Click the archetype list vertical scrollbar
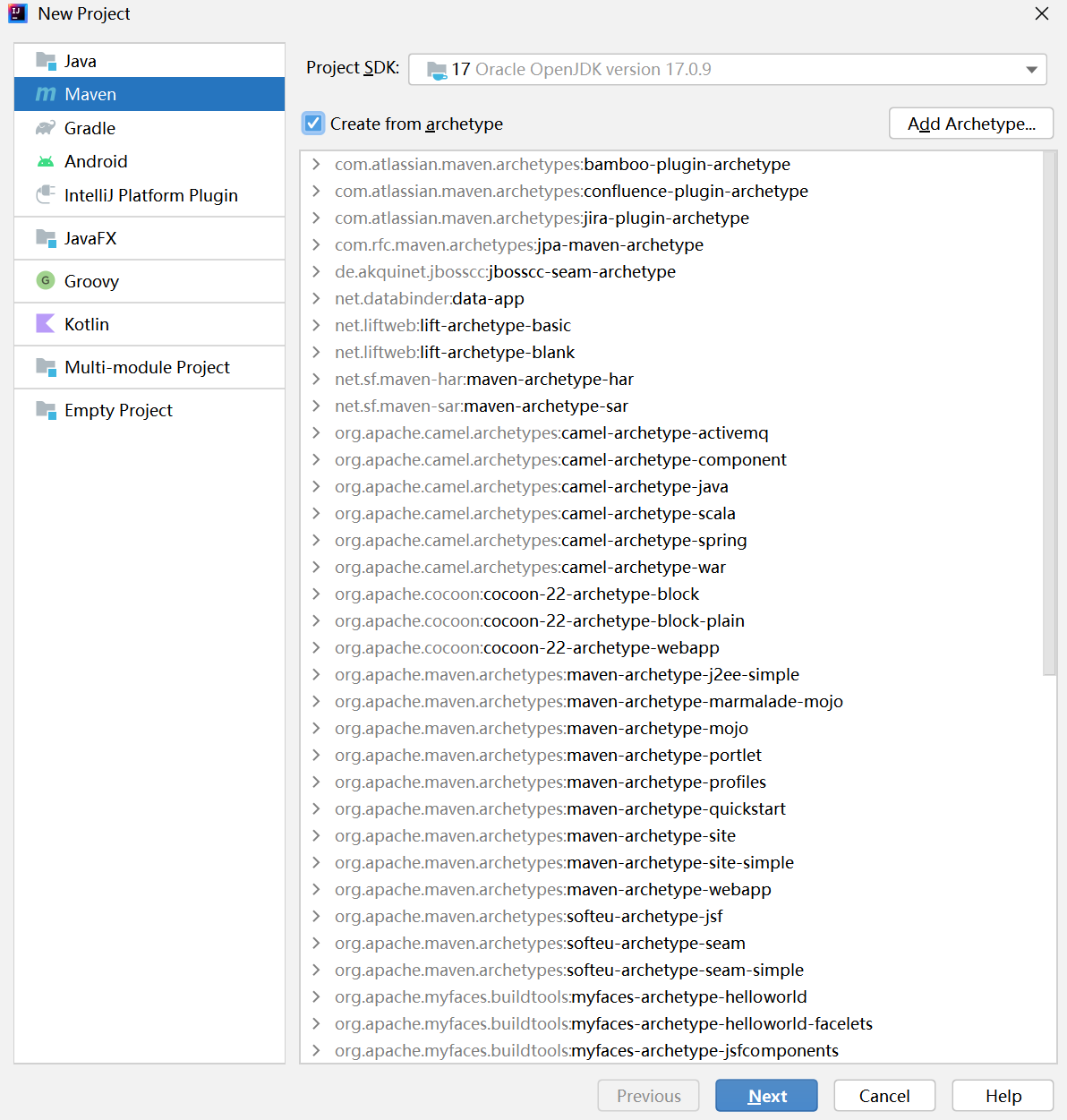The image size is (1067, 1120). pyautogui.click(x=1049, y=412)
